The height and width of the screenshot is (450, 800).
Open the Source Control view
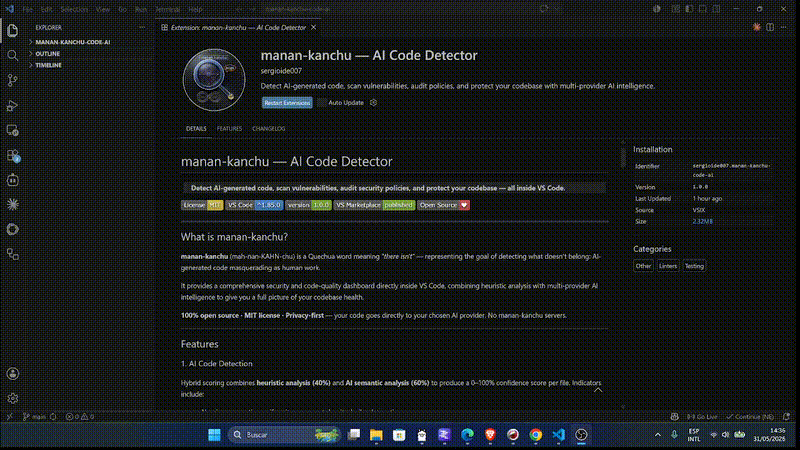pos(13,80)
